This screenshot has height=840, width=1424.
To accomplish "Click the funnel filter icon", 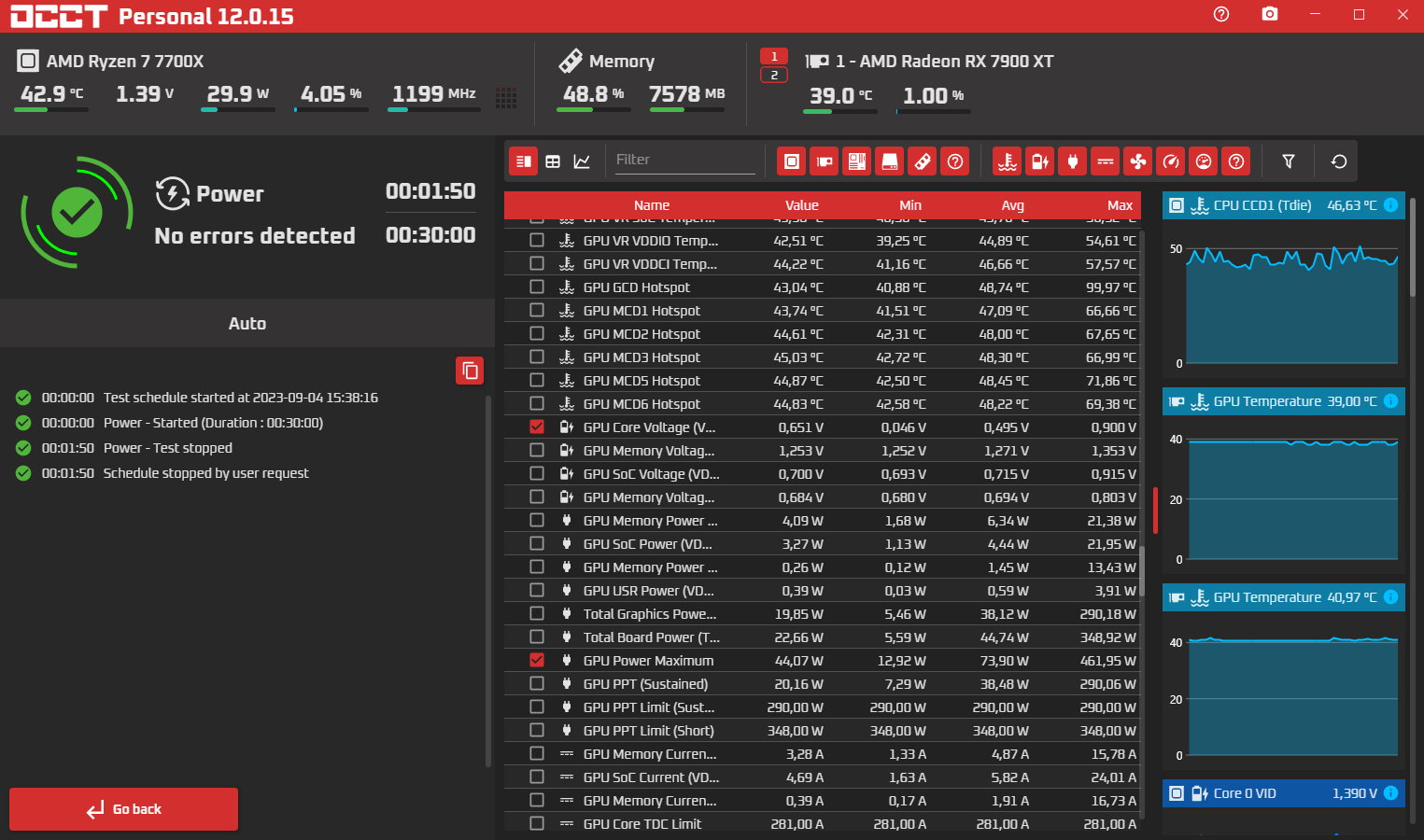I will click(x=1289, y=161).
